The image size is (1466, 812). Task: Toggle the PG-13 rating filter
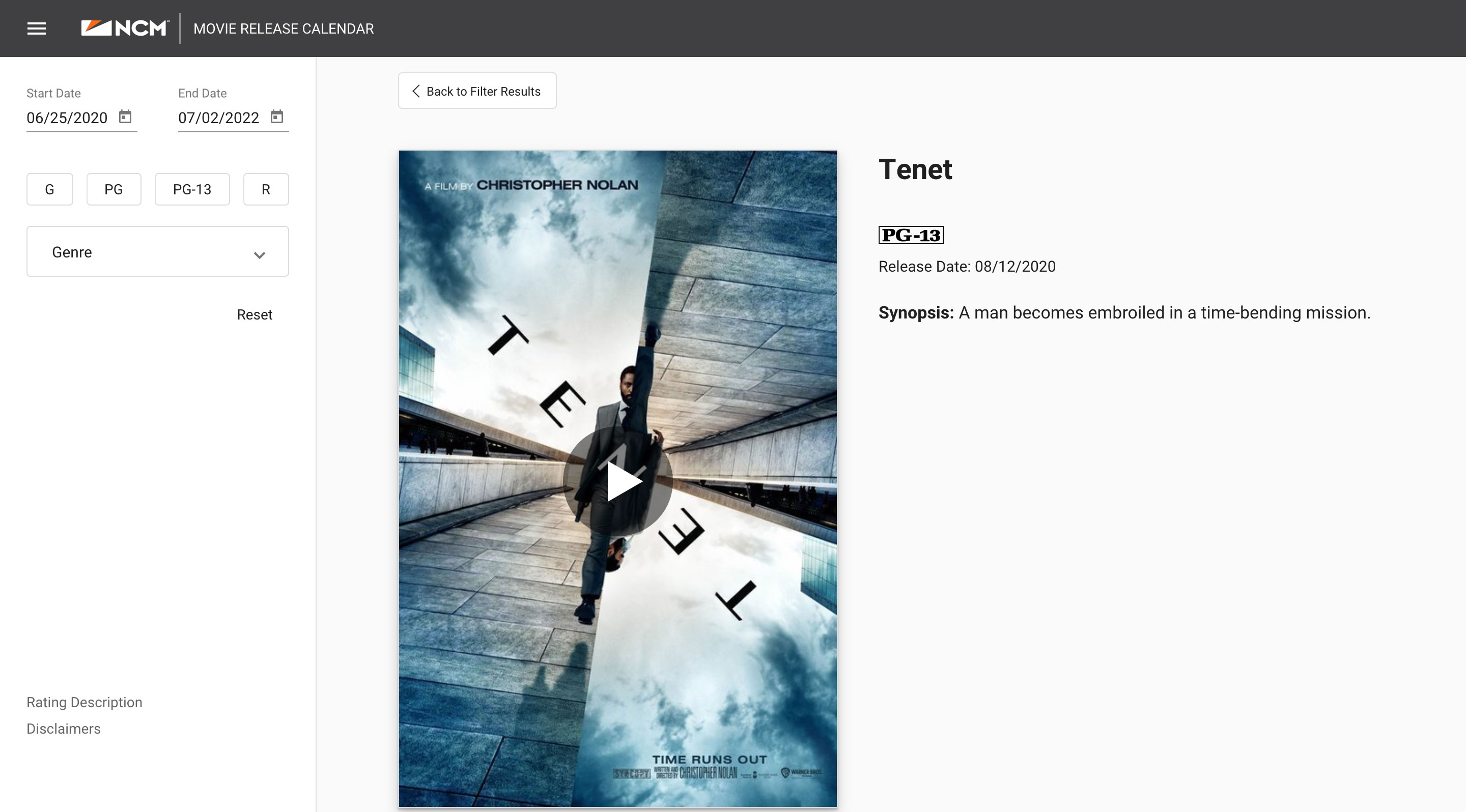(x=192, y=189)
